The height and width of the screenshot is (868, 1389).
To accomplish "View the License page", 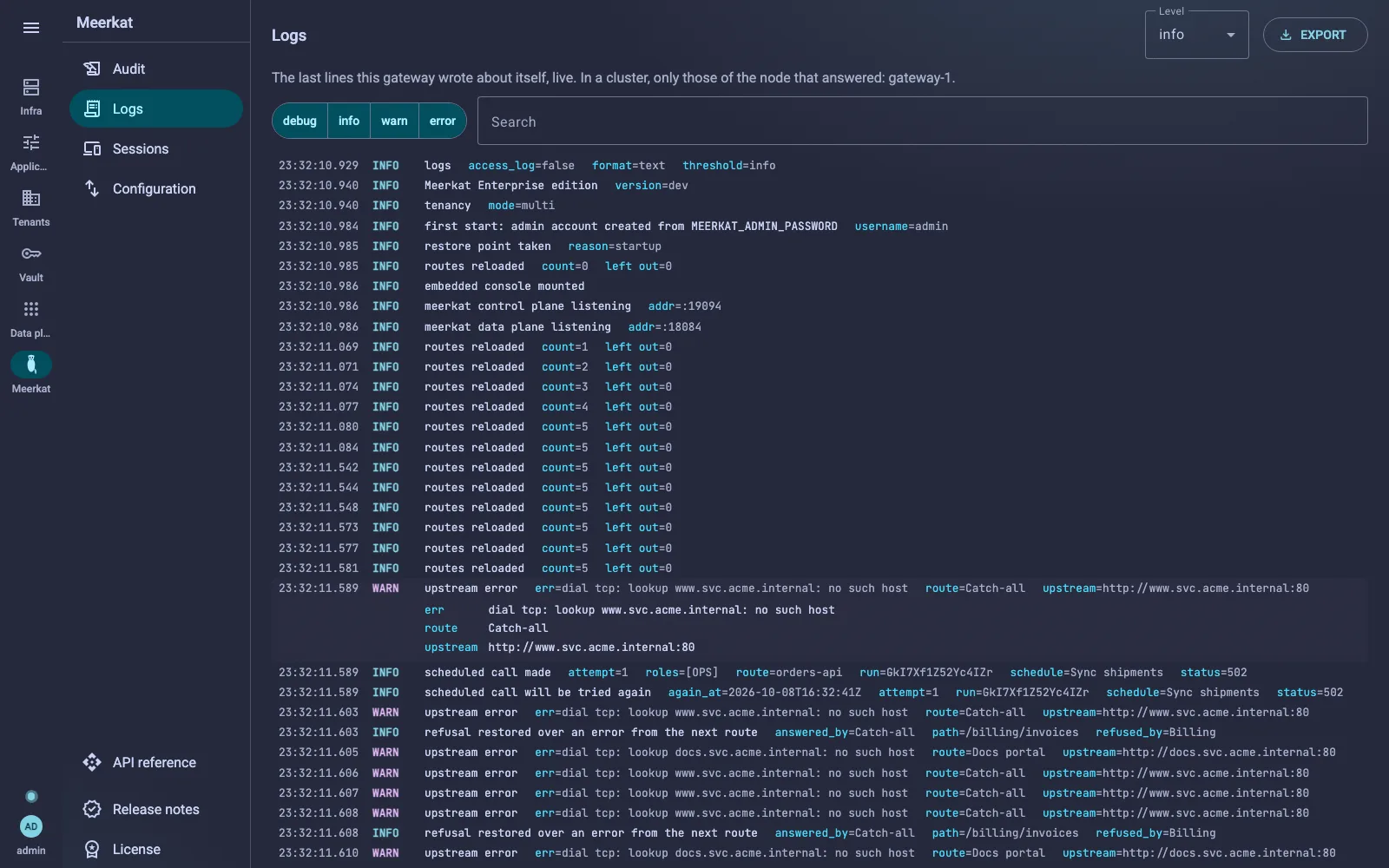I will pos(156,849).
